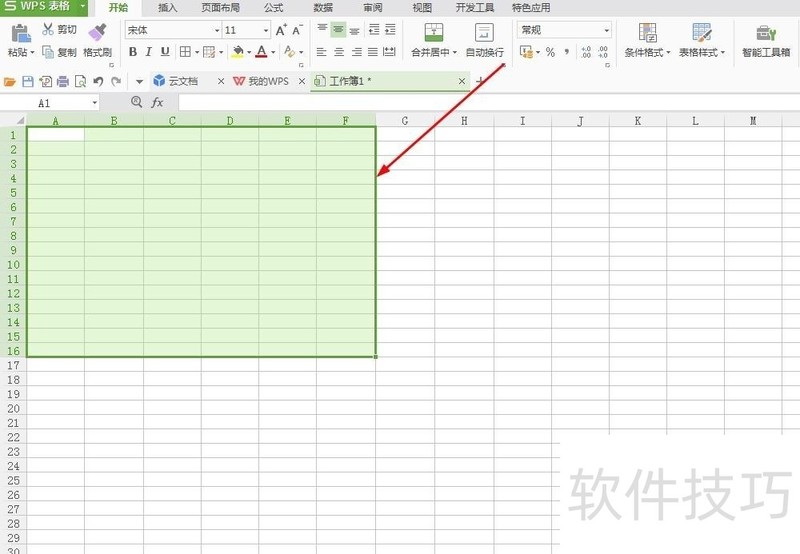800x554 pixels.
Task: Apply cell borders icon
Action: point(185,52)
